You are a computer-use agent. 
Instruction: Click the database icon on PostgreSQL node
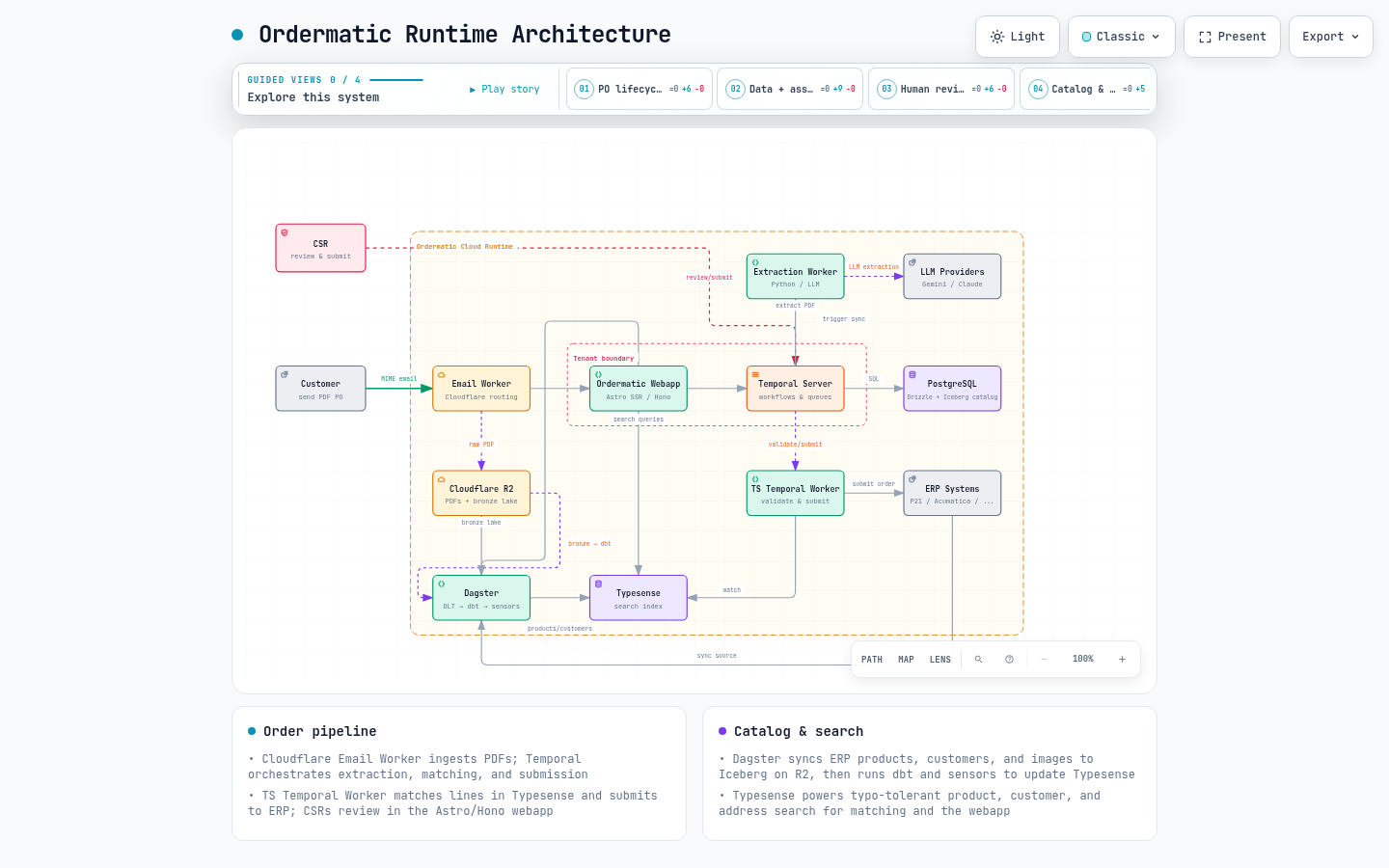[x=912, y=374]
